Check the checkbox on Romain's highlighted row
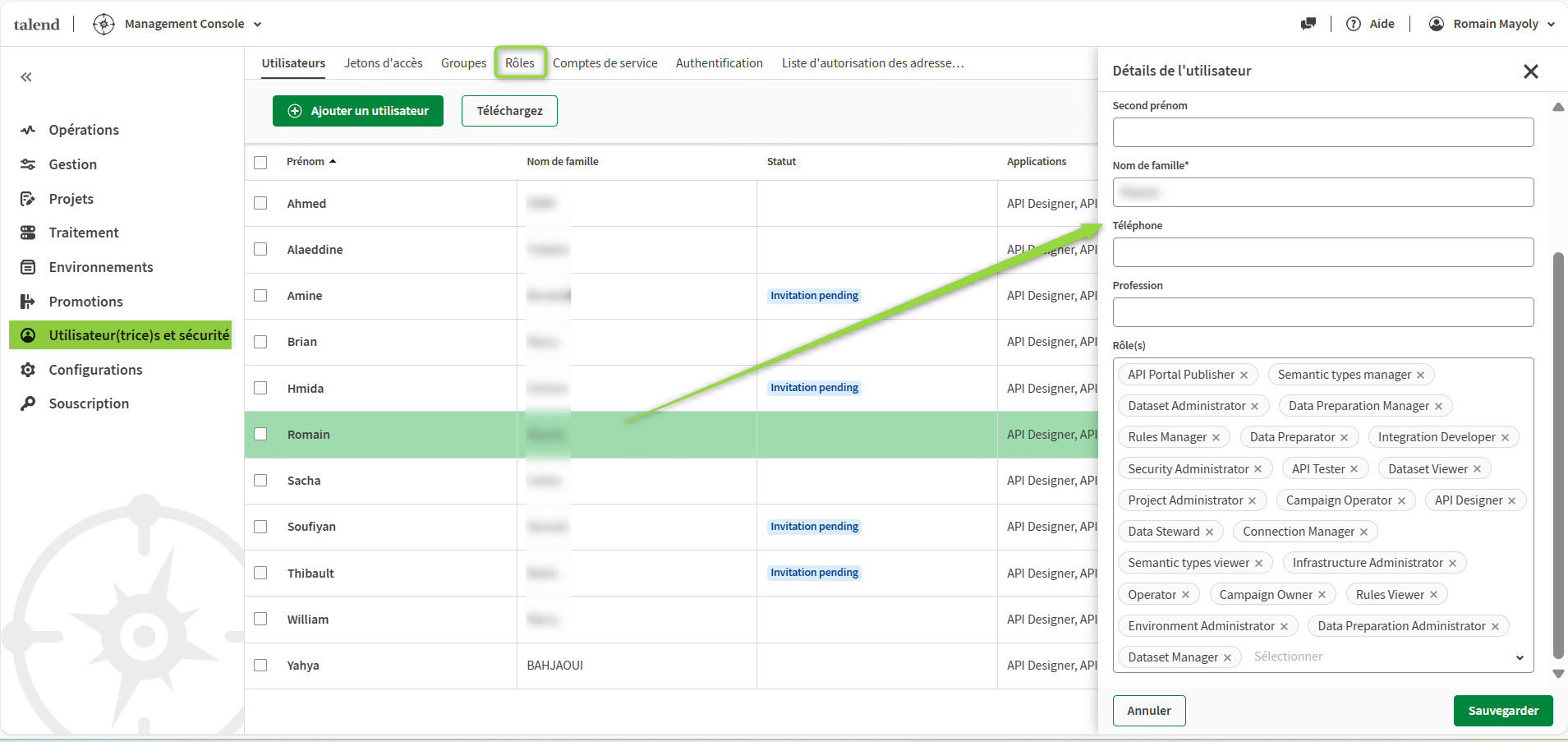The height and width of the screenshot is (742, 1568). tap(260, 434)
